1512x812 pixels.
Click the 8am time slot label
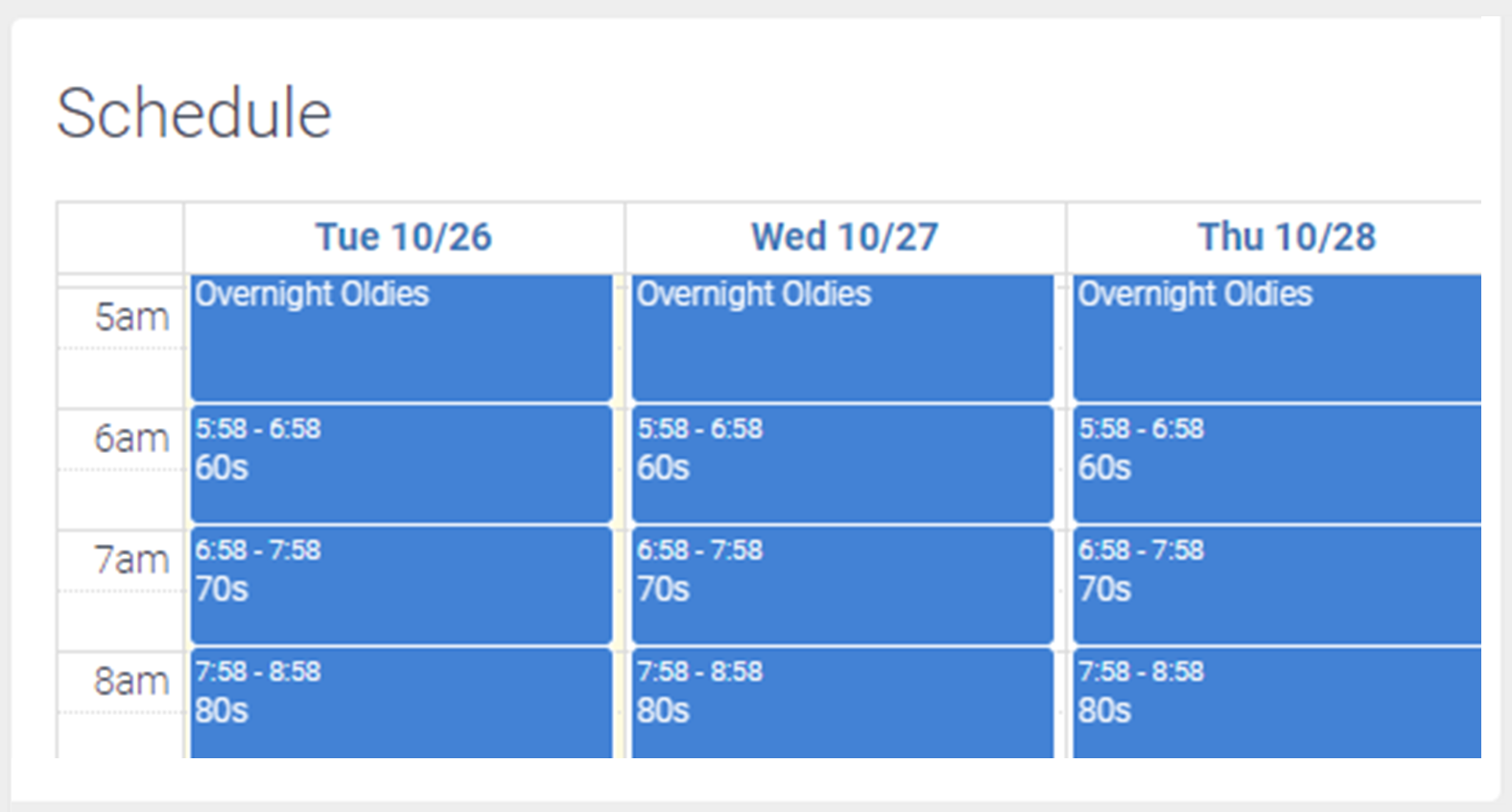(x=131, y=681)
